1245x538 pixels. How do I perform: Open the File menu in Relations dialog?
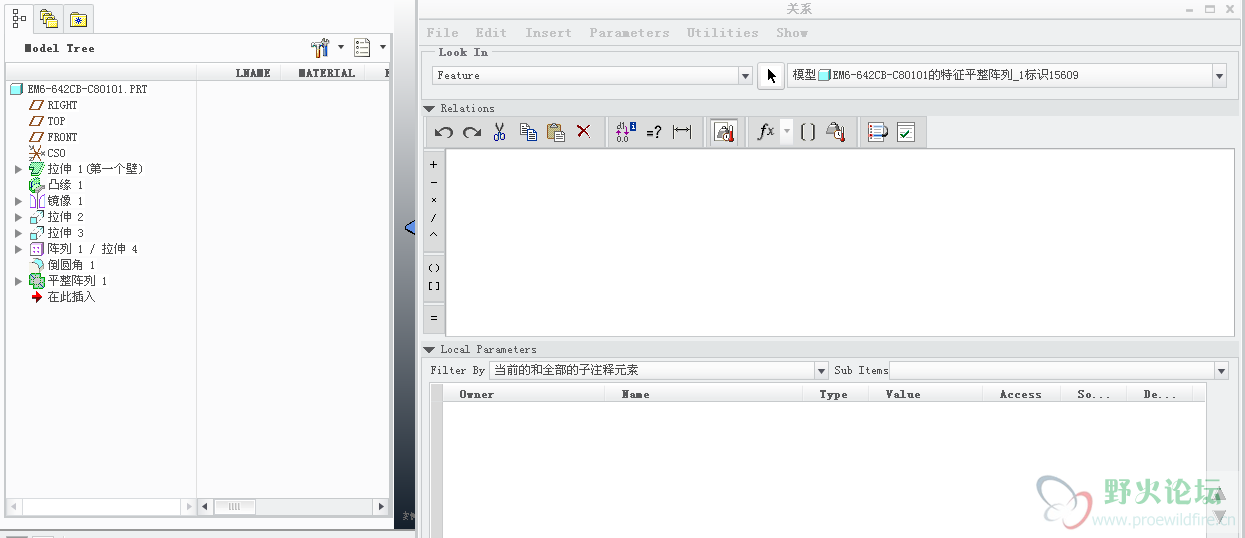tap(443, 33)
